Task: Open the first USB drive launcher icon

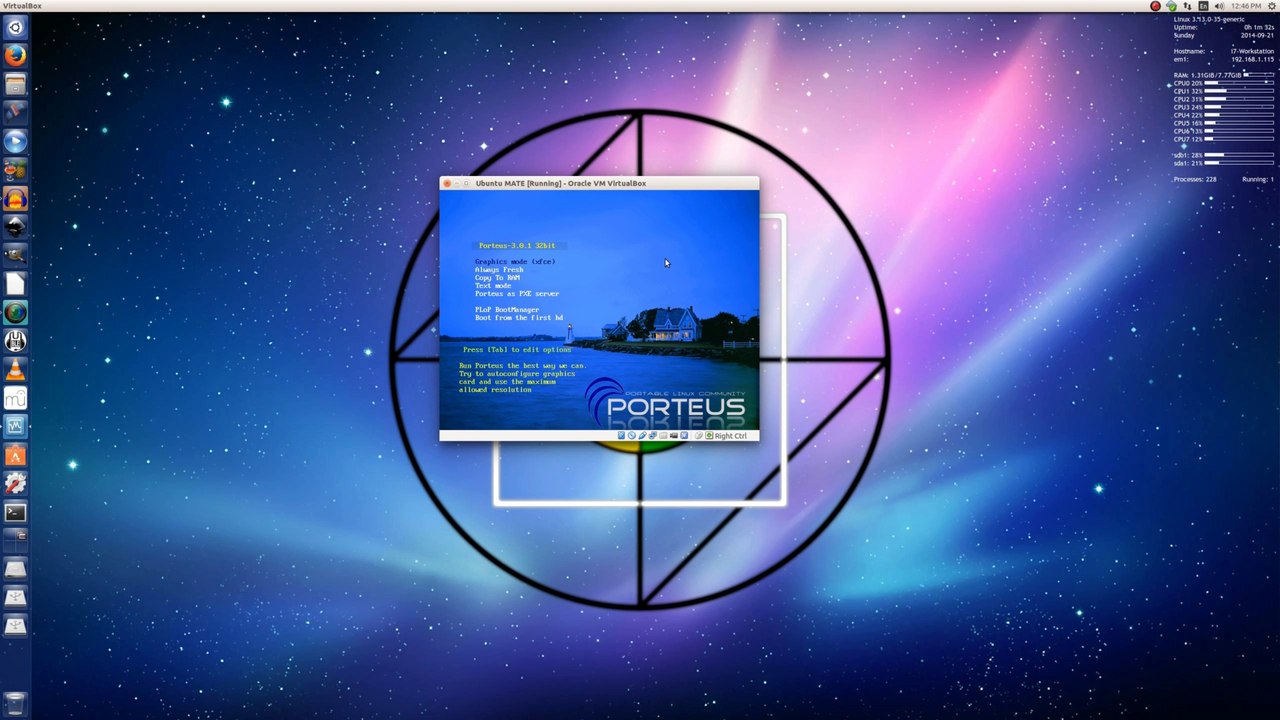Action: click(x=15, y=597)
